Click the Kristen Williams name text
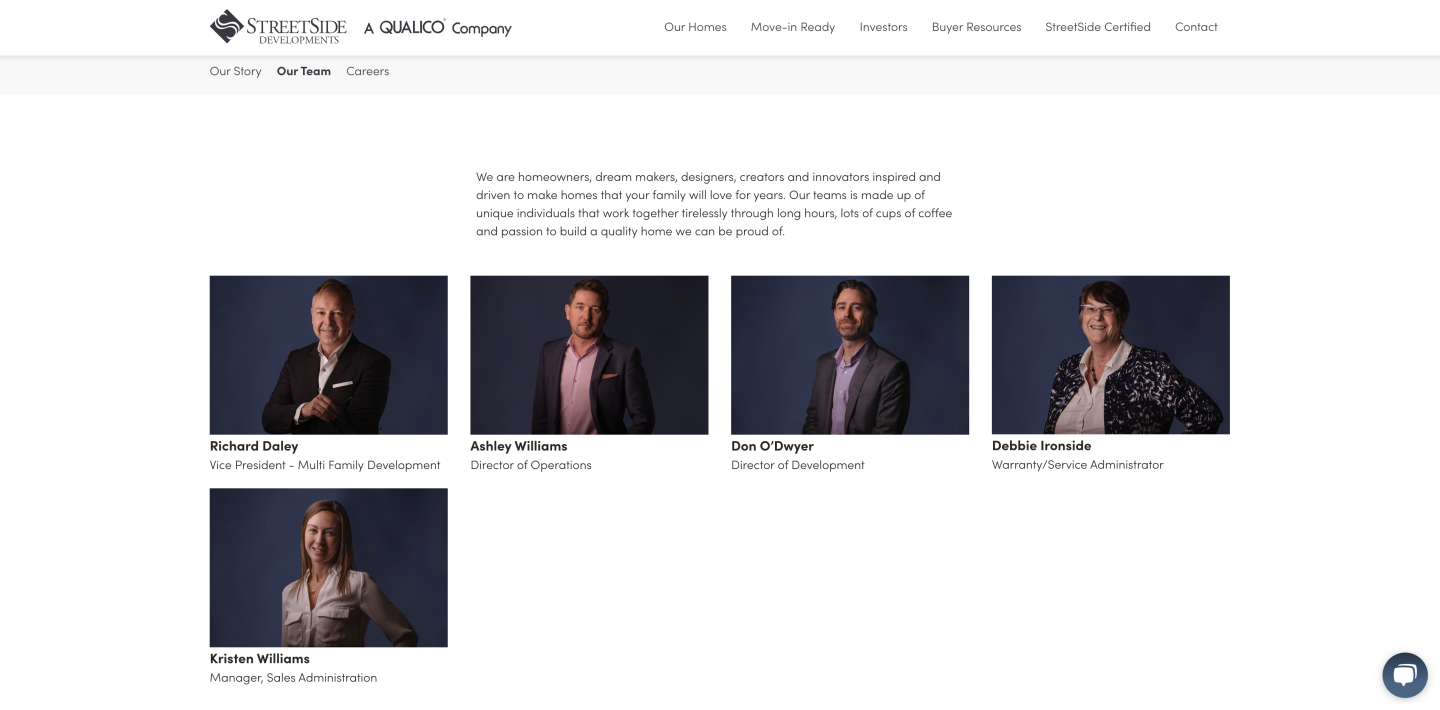Image resolution: width=1440 pixels, height=710 pixels. [x=260, y=659]
